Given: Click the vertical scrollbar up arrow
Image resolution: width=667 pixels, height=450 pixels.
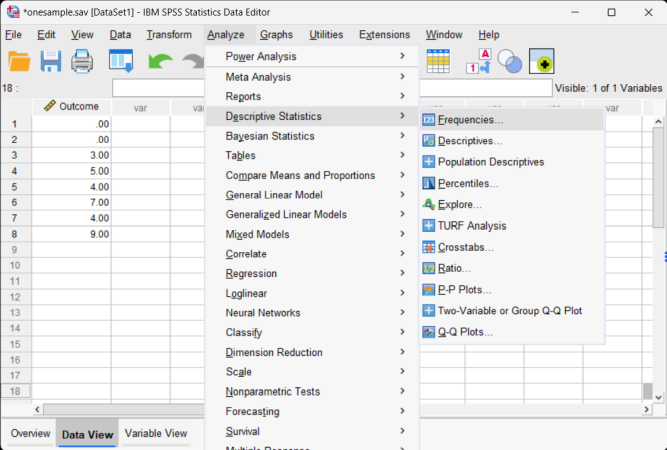Looking at the screenshot, I should tap(658, 122).
